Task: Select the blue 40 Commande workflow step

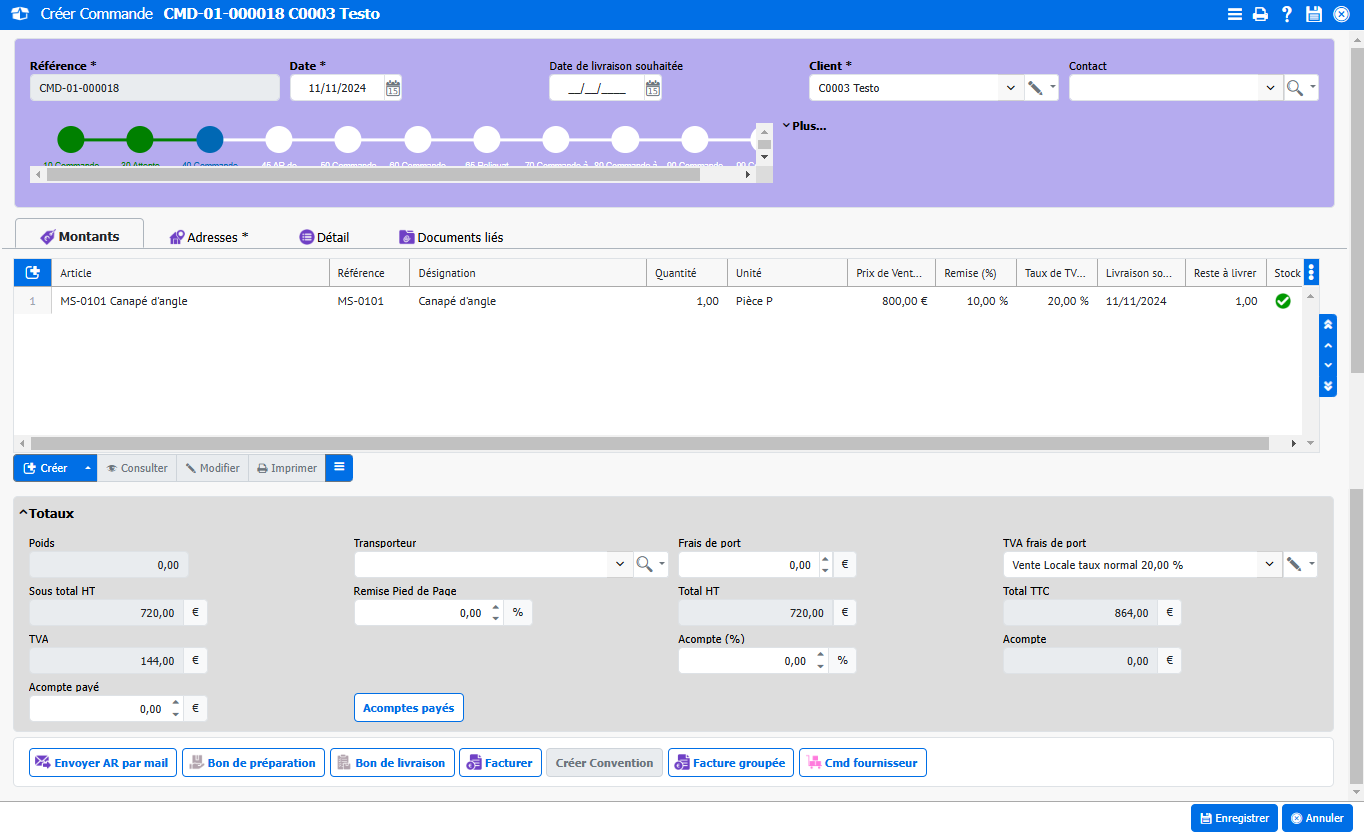Action: [209, 139]
